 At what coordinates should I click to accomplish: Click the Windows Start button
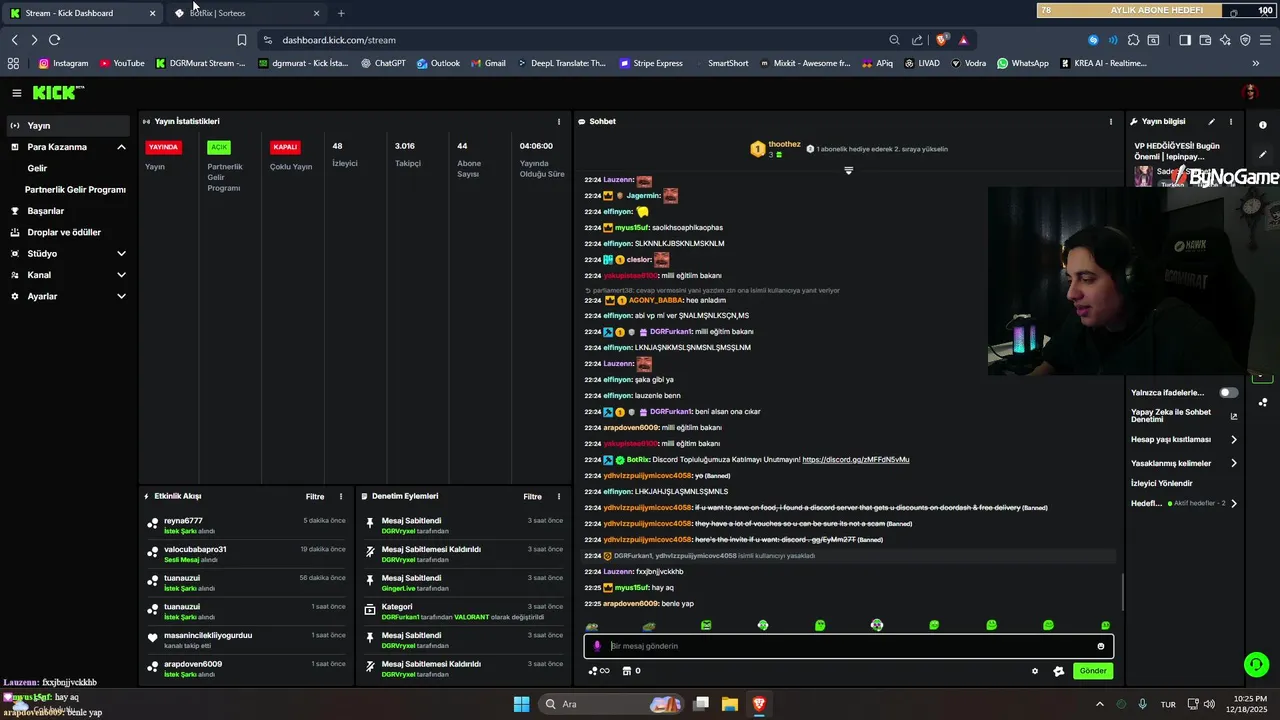tap(522, 704)
